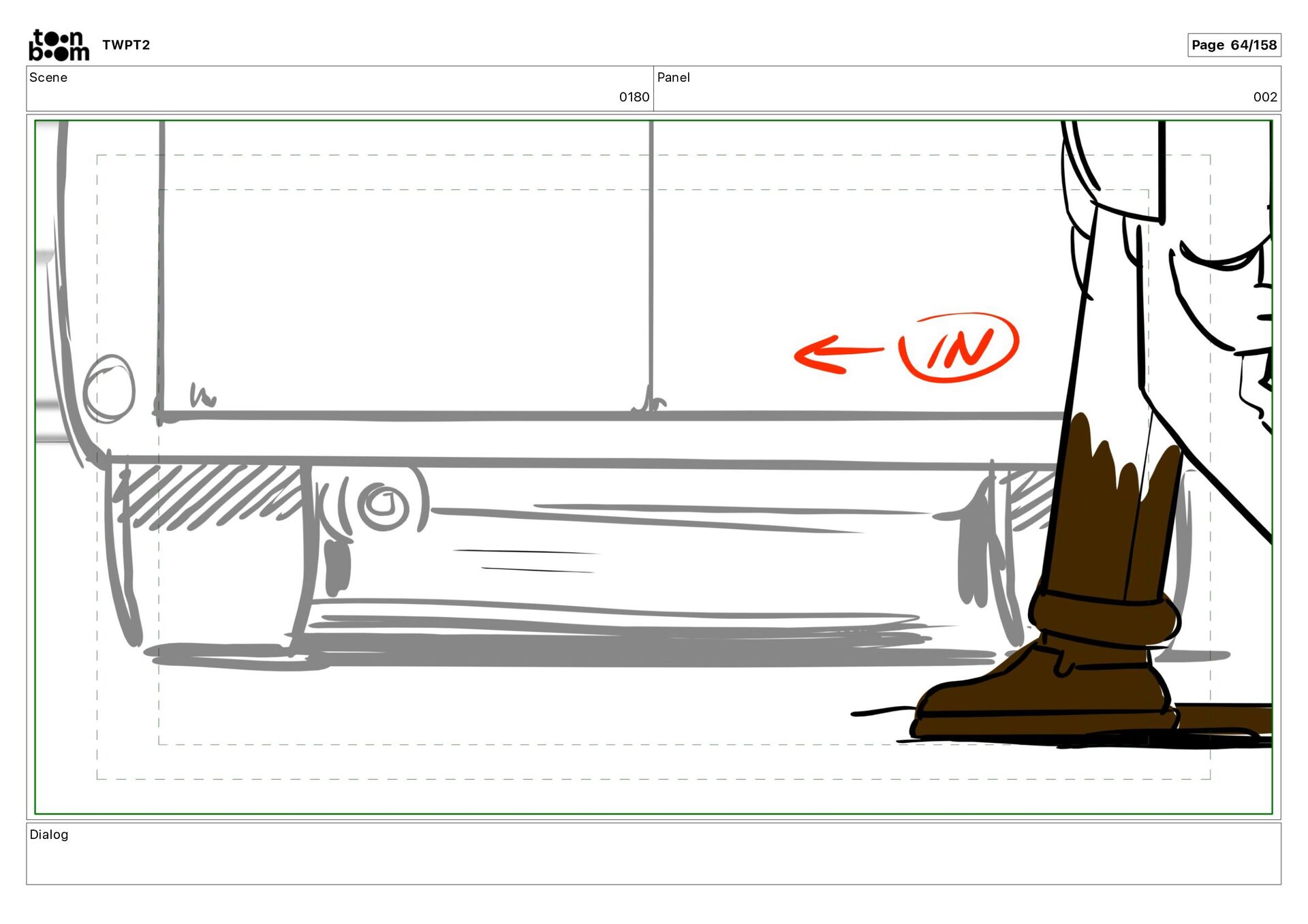Select the scene number 0180
The height and width of the screenshot is (924, 1308).
coord(634,97)
